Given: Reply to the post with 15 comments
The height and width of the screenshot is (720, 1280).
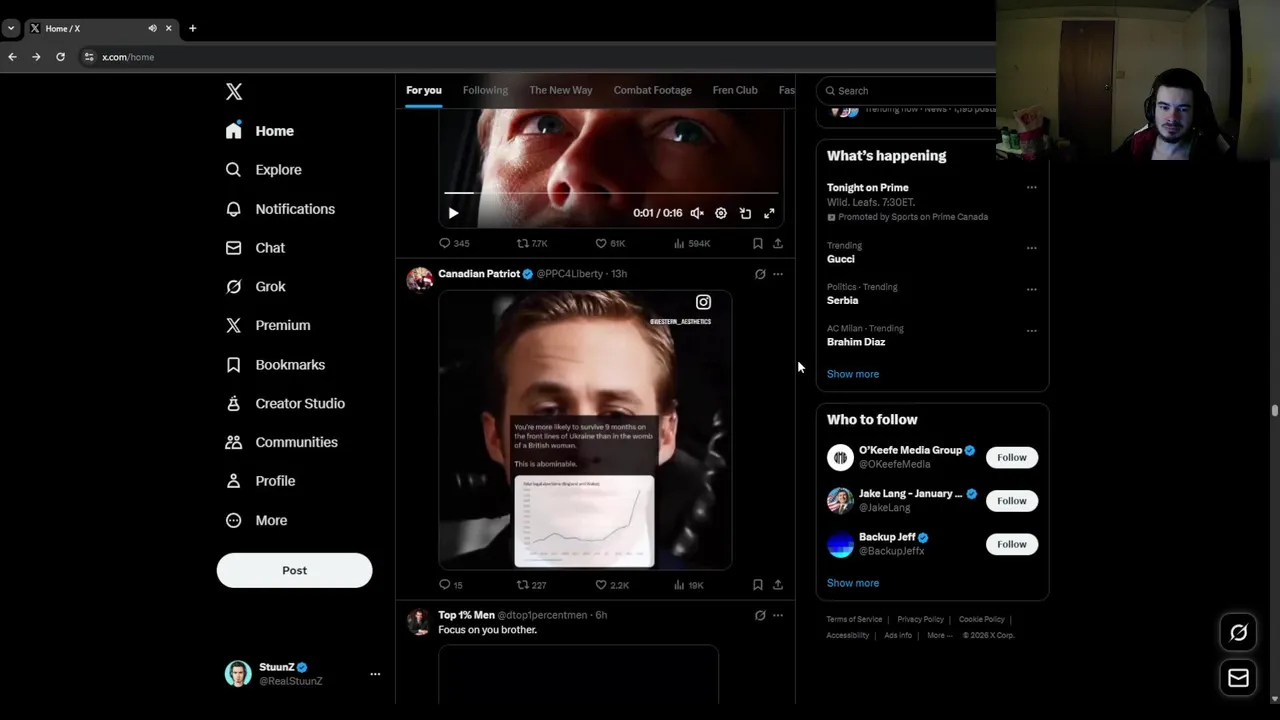Looking at the screenshot, I should [x=451, y=585].
